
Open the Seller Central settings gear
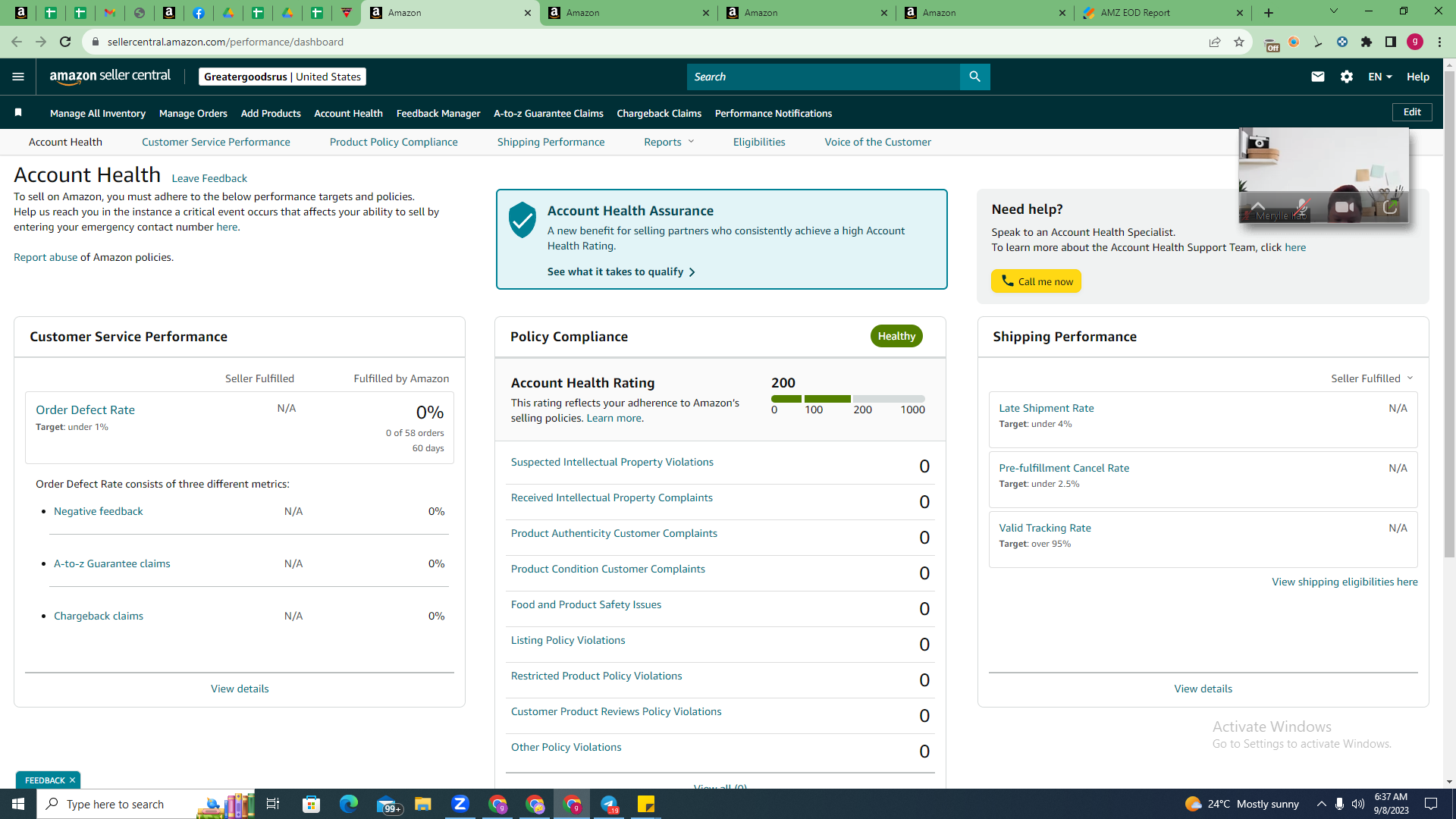(1347, 77)
